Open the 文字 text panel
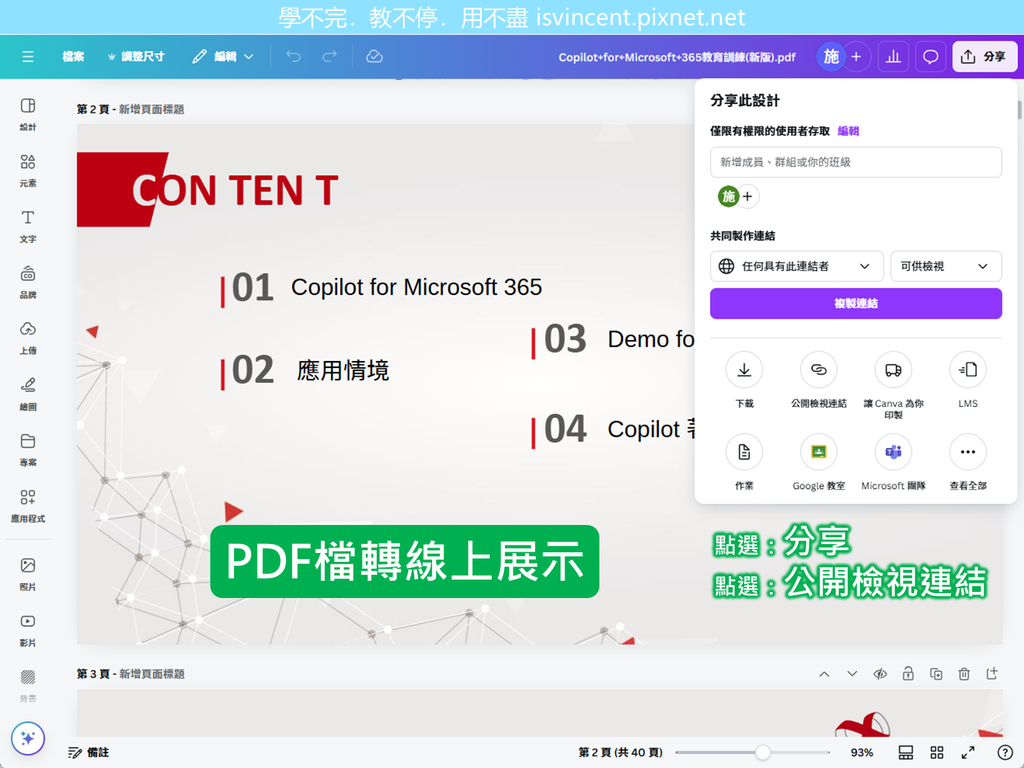Viewport: 1024px width, 768px height. click(27, 226)
